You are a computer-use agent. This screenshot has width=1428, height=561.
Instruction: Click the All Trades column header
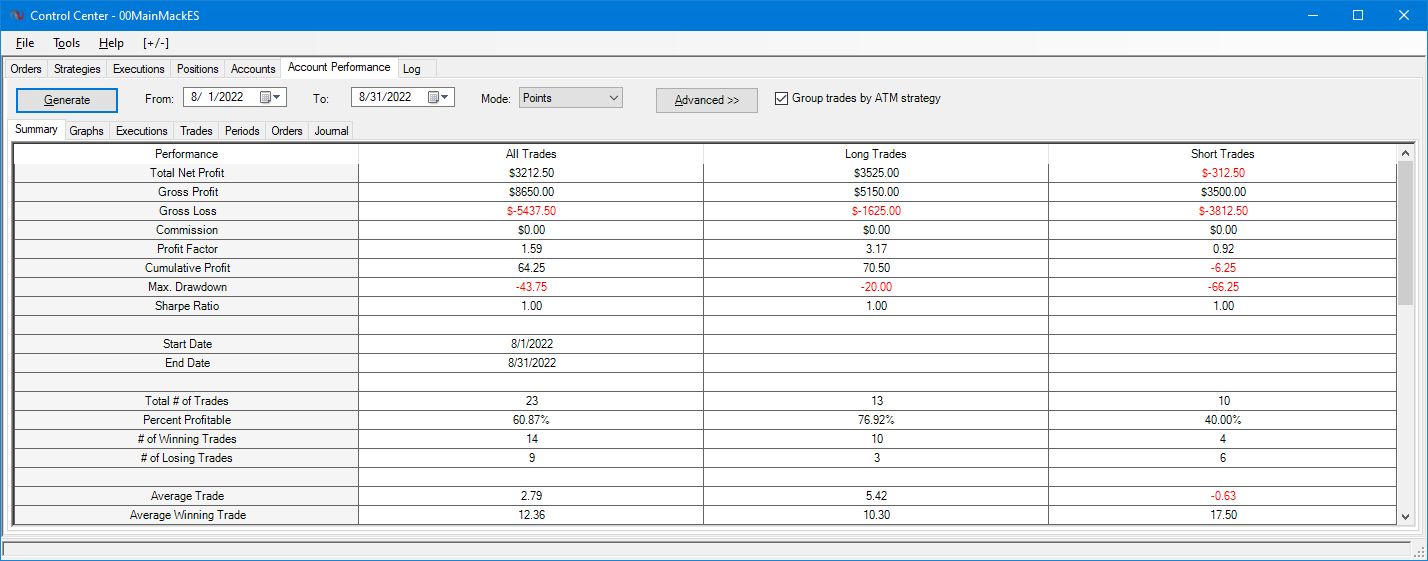click(x=531, y=154)
